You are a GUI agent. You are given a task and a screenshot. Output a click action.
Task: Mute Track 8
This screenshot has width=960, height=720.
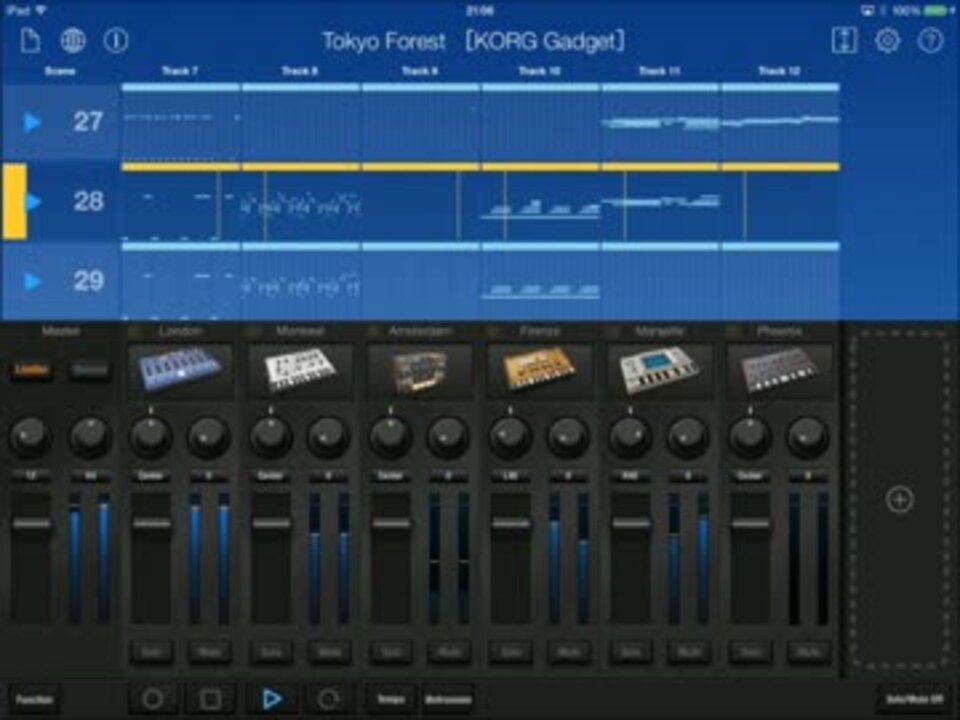(329, 653)
